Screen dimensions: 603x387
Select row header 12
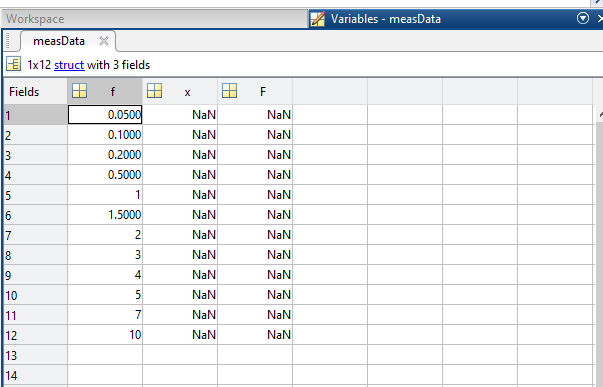pyautogui.click(x=35, y=335)
